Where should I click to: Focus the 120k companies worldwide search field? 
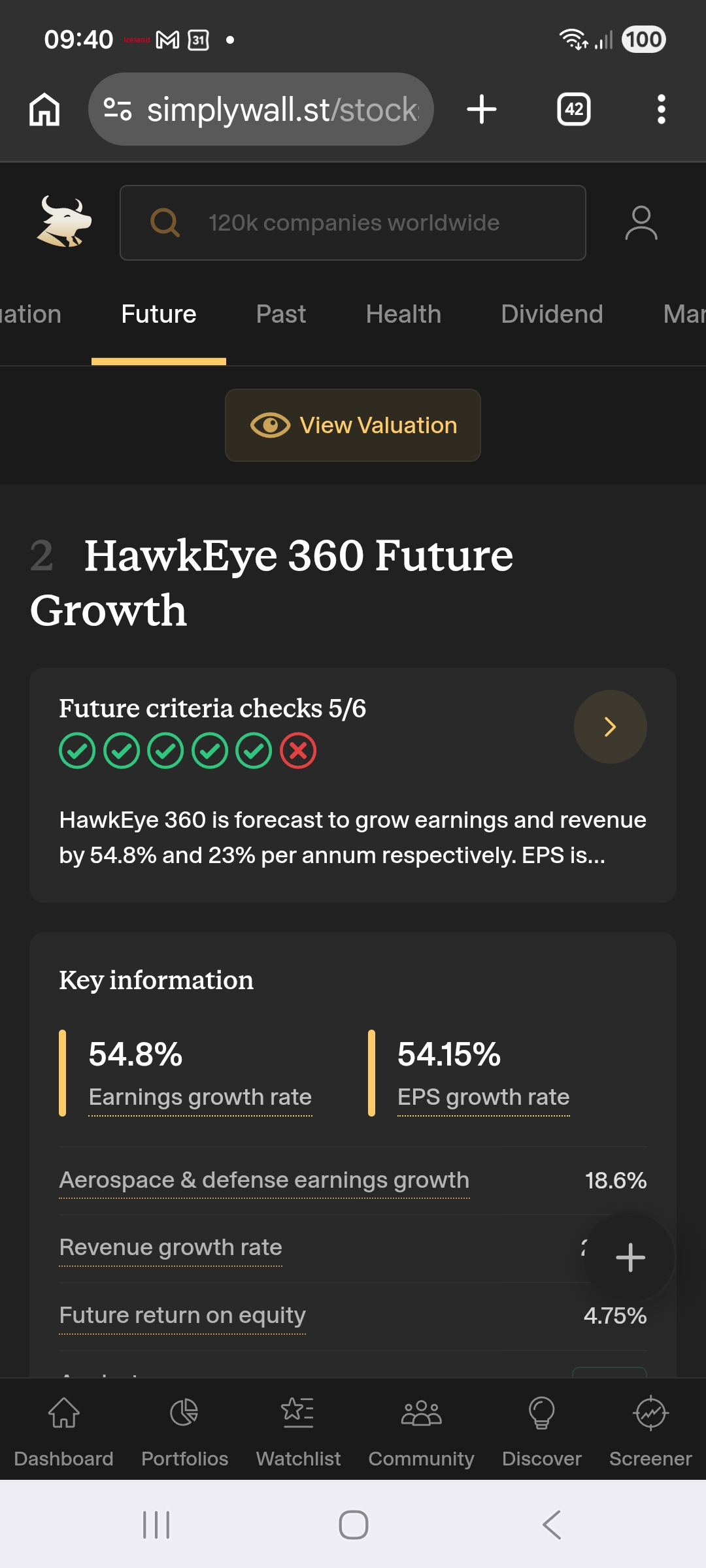353,223
